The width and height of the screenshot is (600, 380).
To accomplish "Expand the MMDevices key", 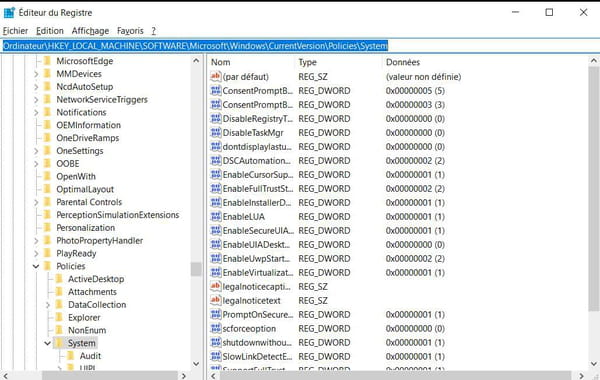I will coord(36,74).
